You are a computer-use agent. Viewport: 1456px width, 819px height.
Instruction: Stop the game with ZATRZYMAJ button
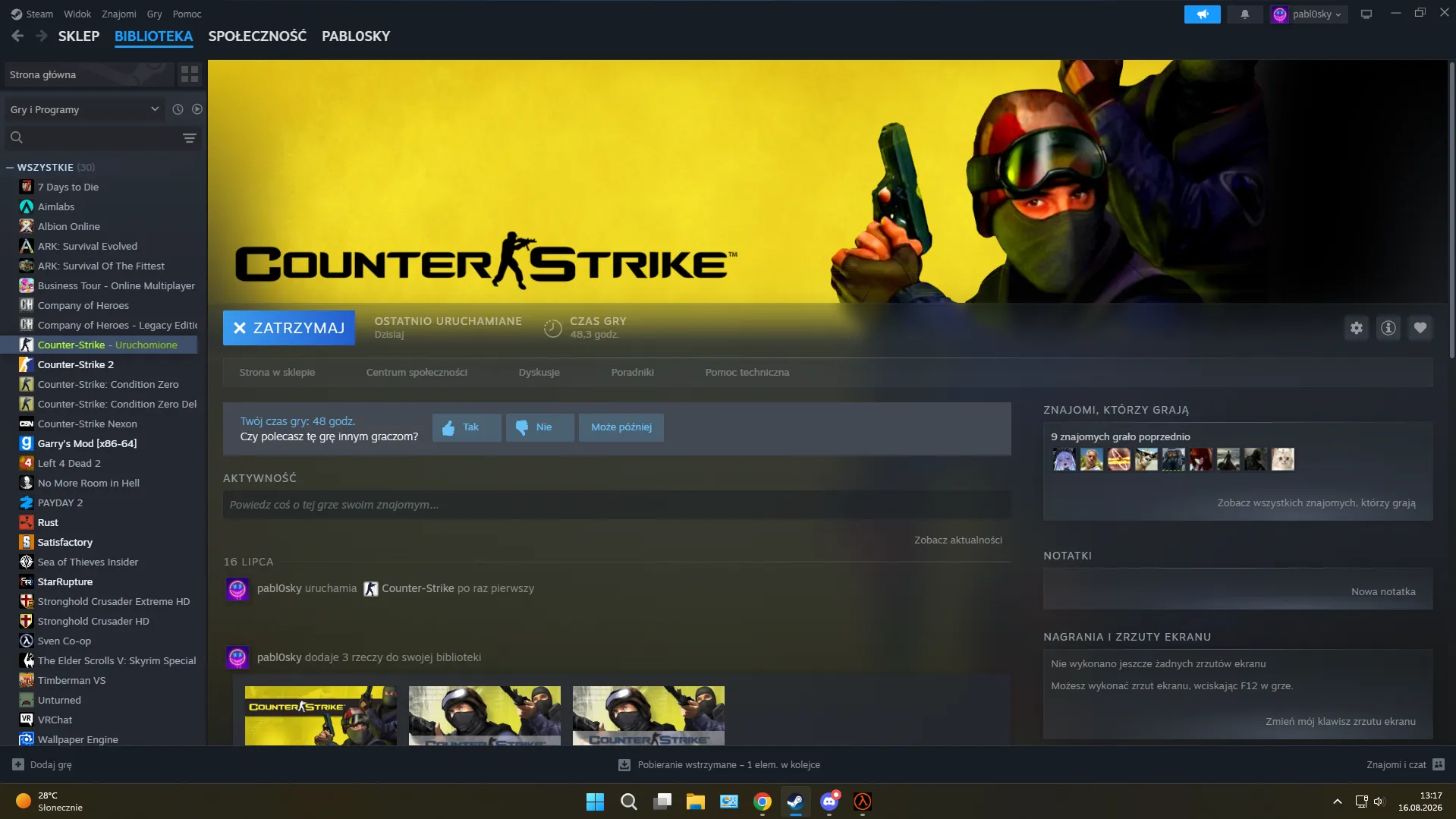[x=289, y=328]
